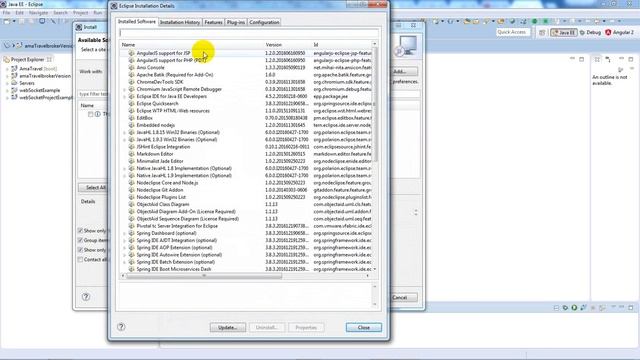Click the feature icon beside EditBox
Image resolution: width=640 pixels, height=360 pixels.
tap(131, 118)
